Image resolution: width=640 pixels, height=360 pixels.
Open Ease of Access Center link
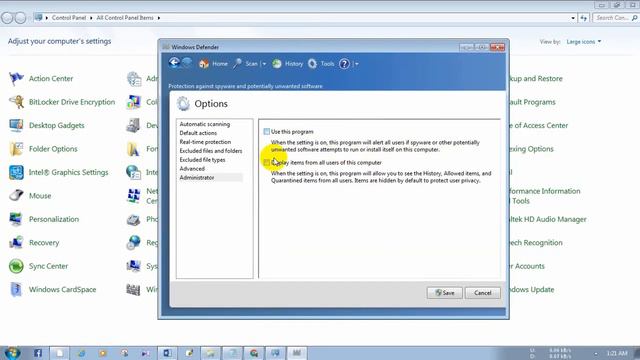pos(539,125)
